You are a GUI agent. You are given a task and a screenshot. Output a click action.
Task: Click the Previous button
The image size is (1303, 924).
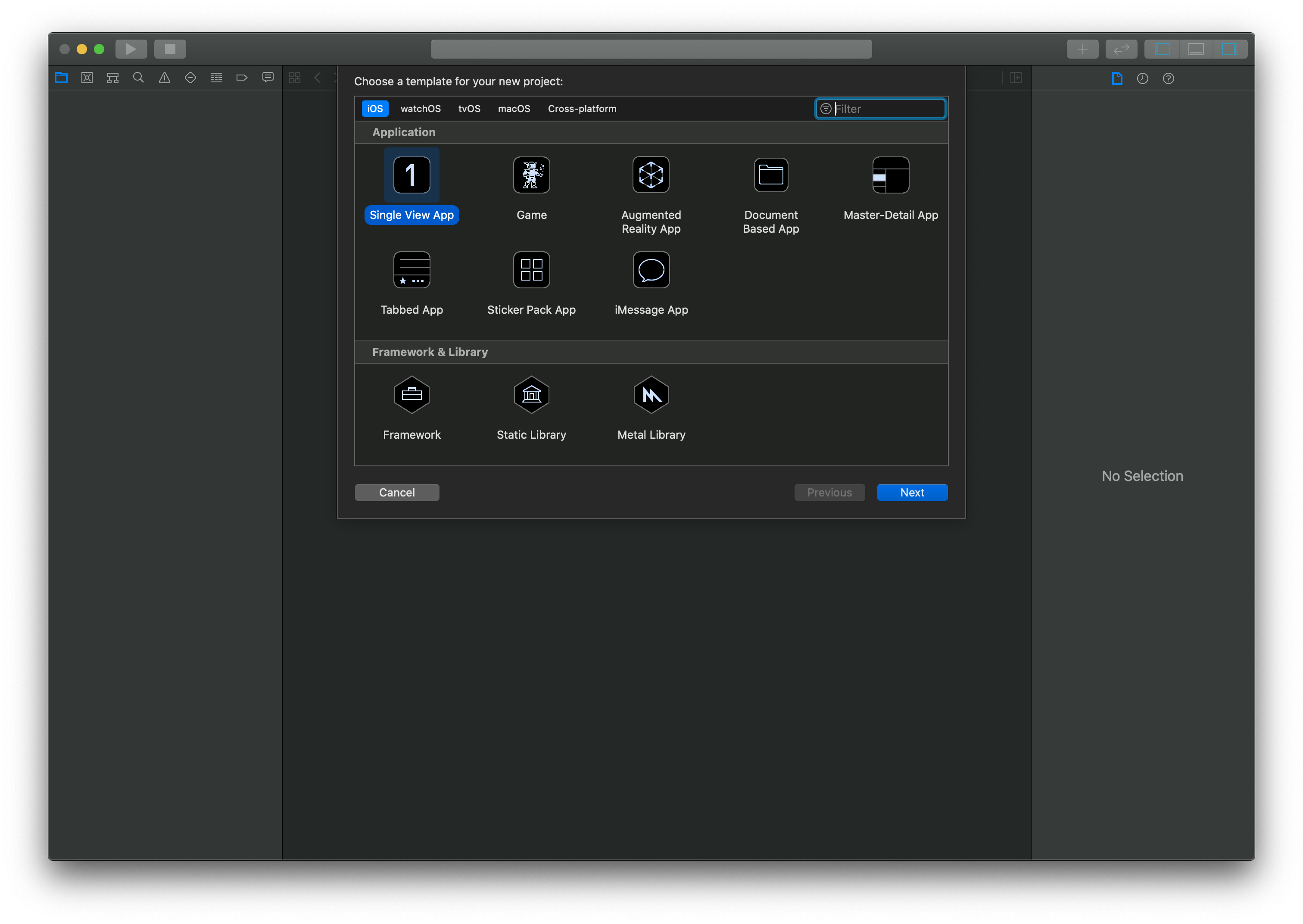pos(830,492)
